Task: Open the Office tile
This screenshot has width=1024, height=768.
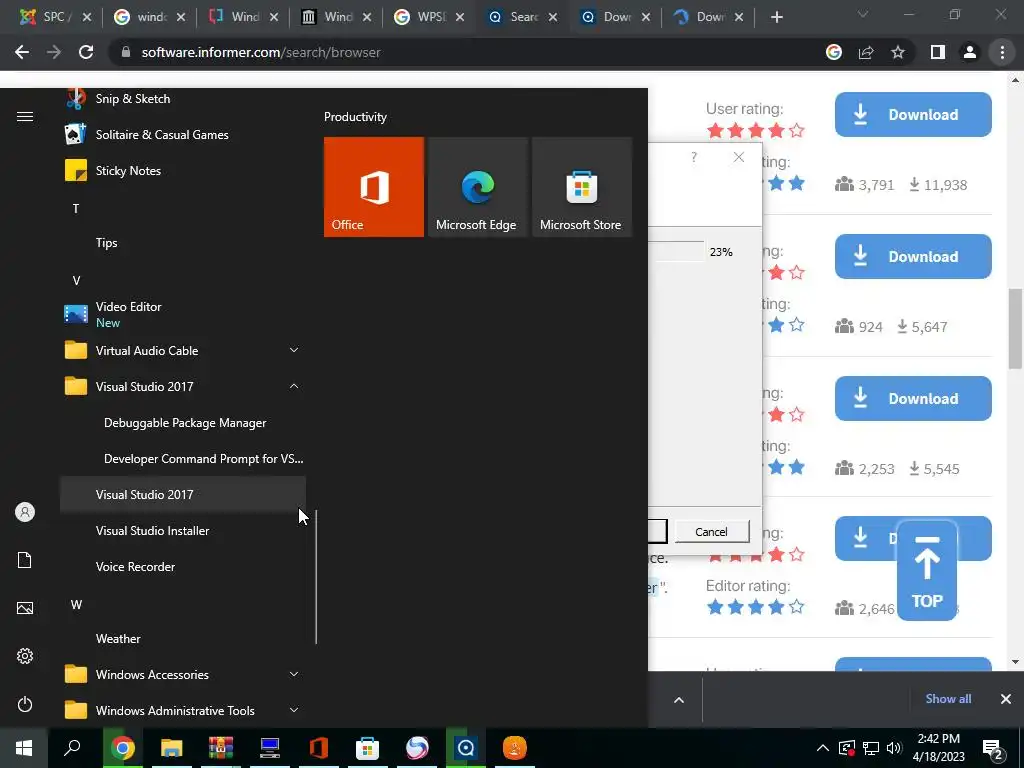Action: (x=374, y=187)
